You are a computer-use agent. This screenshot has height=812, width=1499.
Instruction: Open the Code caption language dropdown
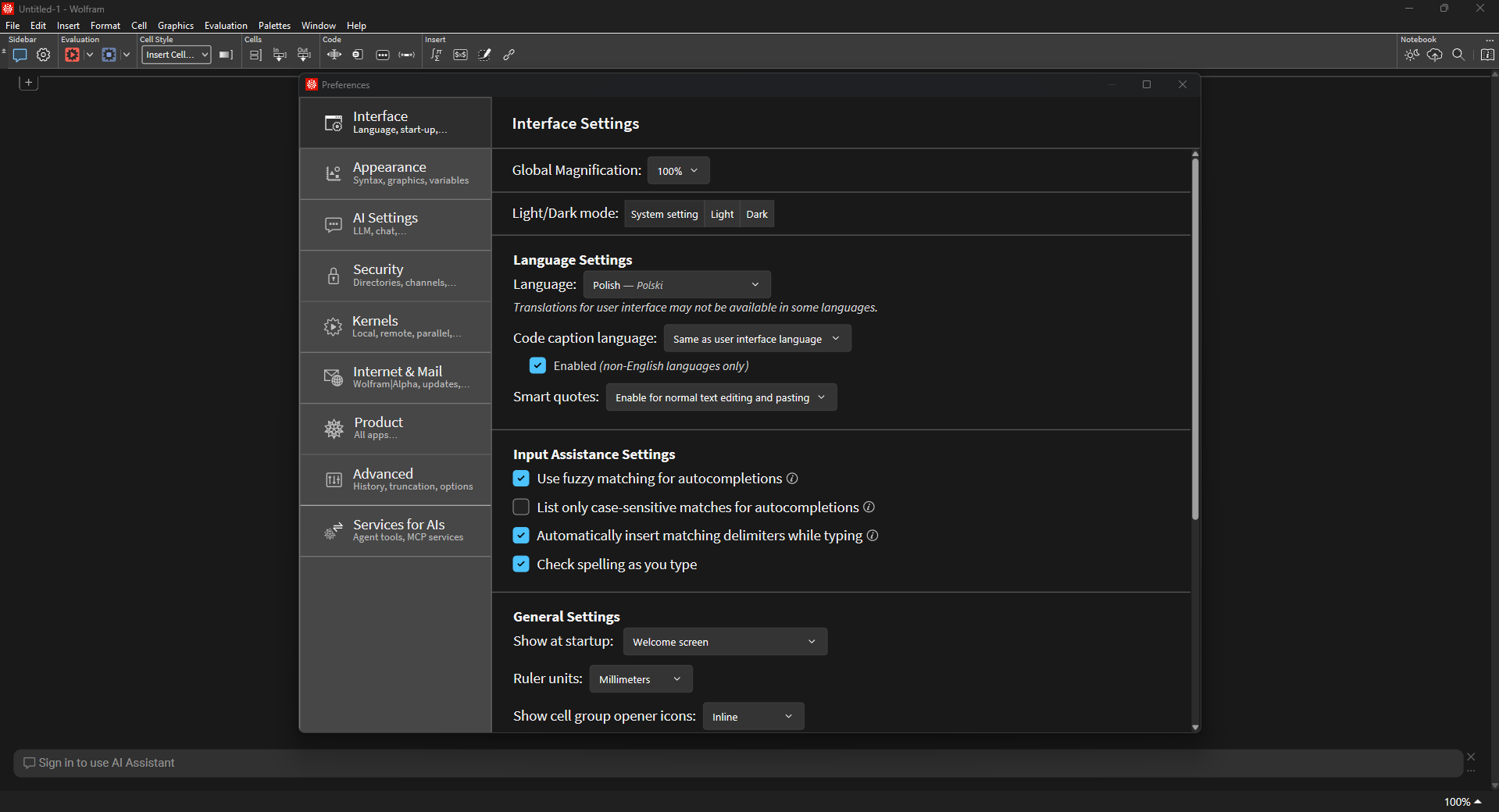tap(757, 339)
